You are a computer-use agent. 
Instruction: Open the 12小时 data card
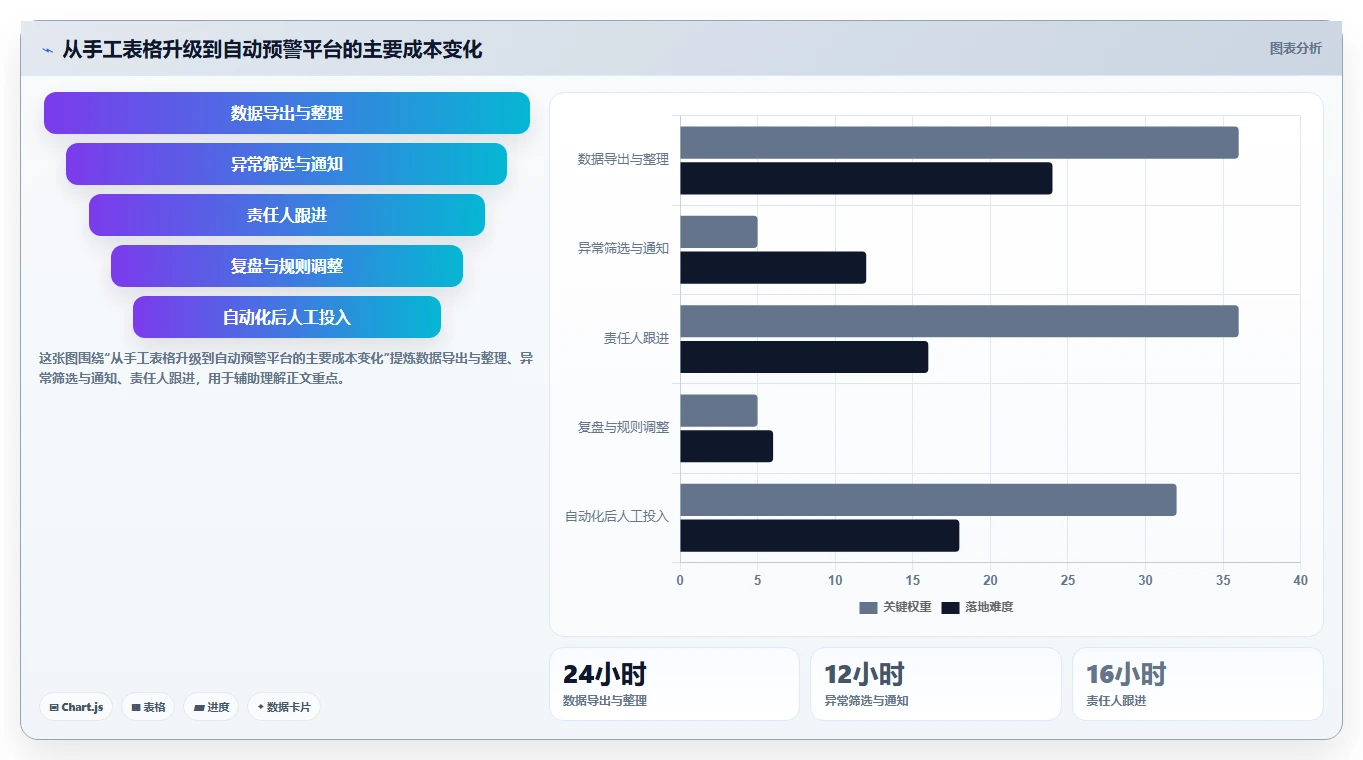[x=935, y=684]
